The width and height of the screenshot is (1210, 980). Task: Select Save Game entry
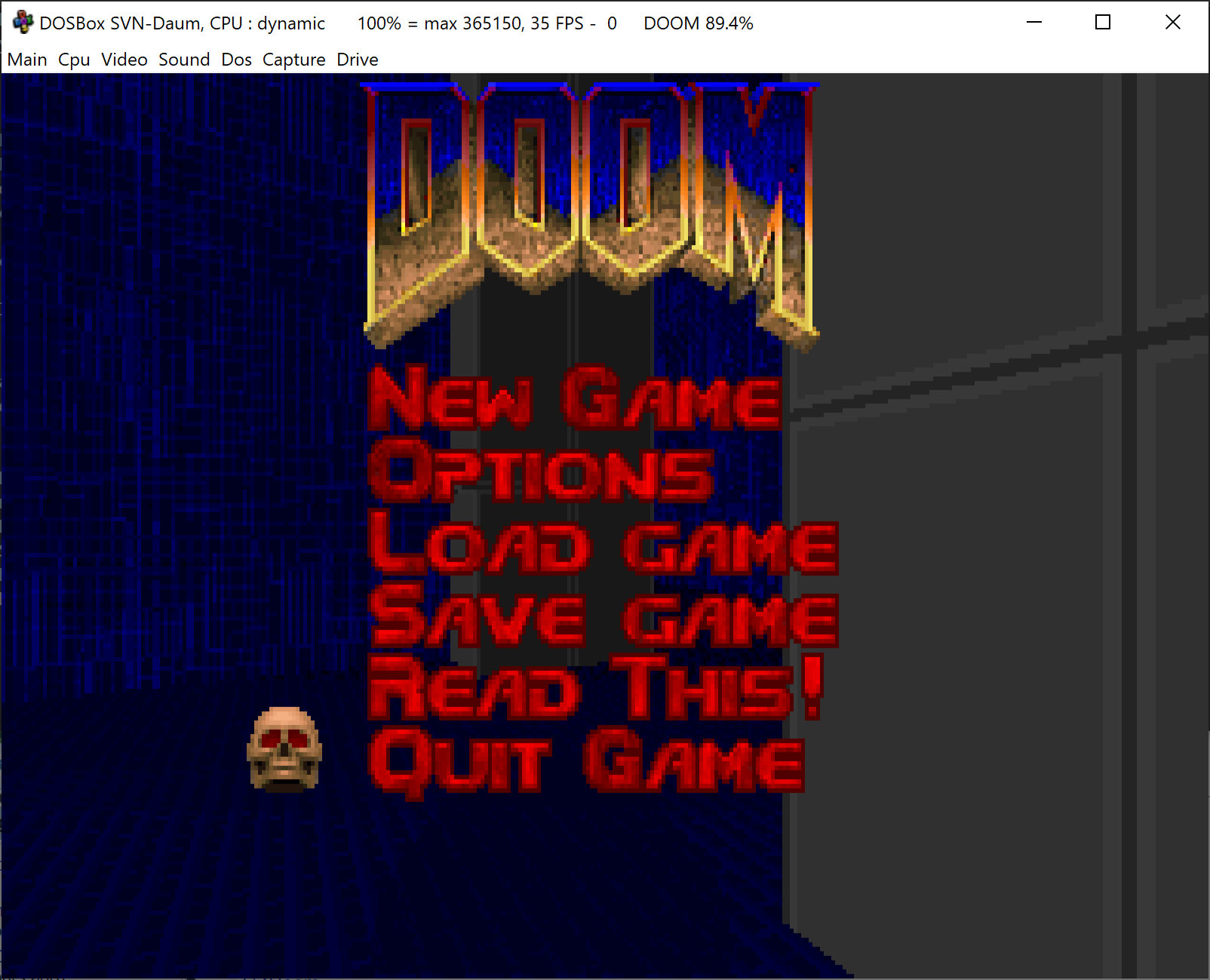[603, 615]
